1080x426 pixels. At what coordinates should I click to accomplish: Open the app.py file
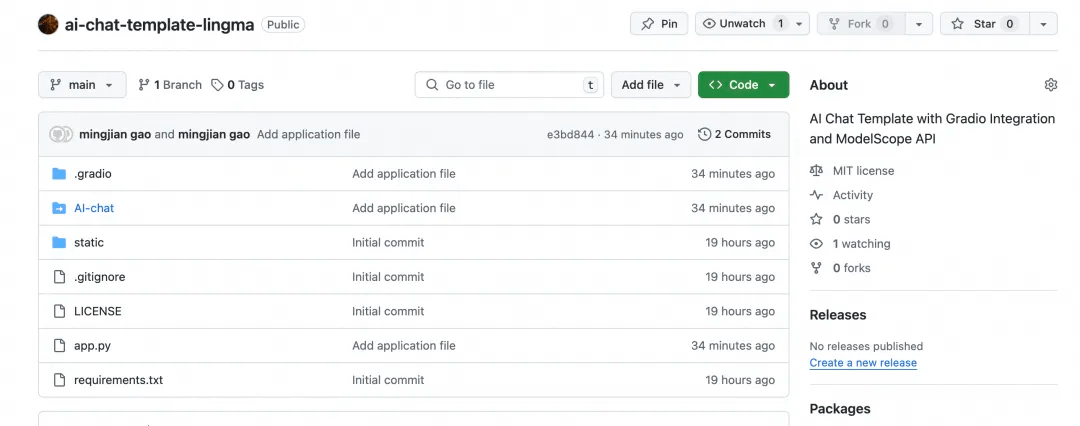92,346
